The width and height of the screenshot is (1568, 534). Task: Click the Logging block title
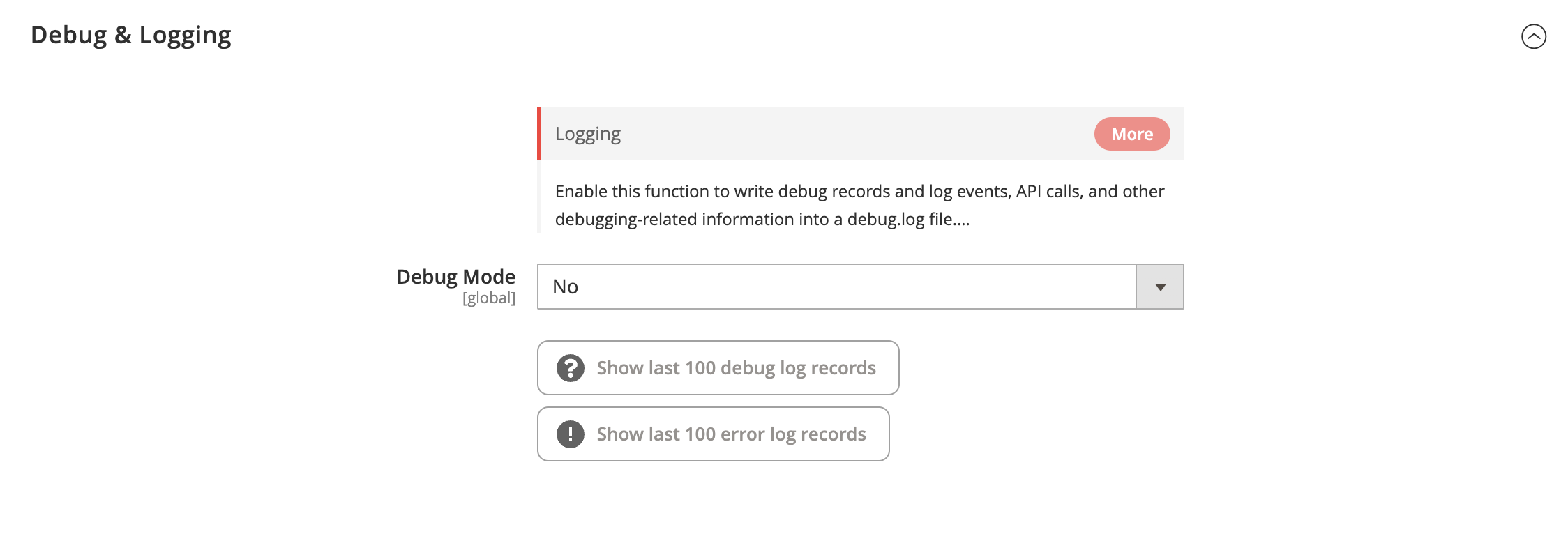[x=588, y=134]
